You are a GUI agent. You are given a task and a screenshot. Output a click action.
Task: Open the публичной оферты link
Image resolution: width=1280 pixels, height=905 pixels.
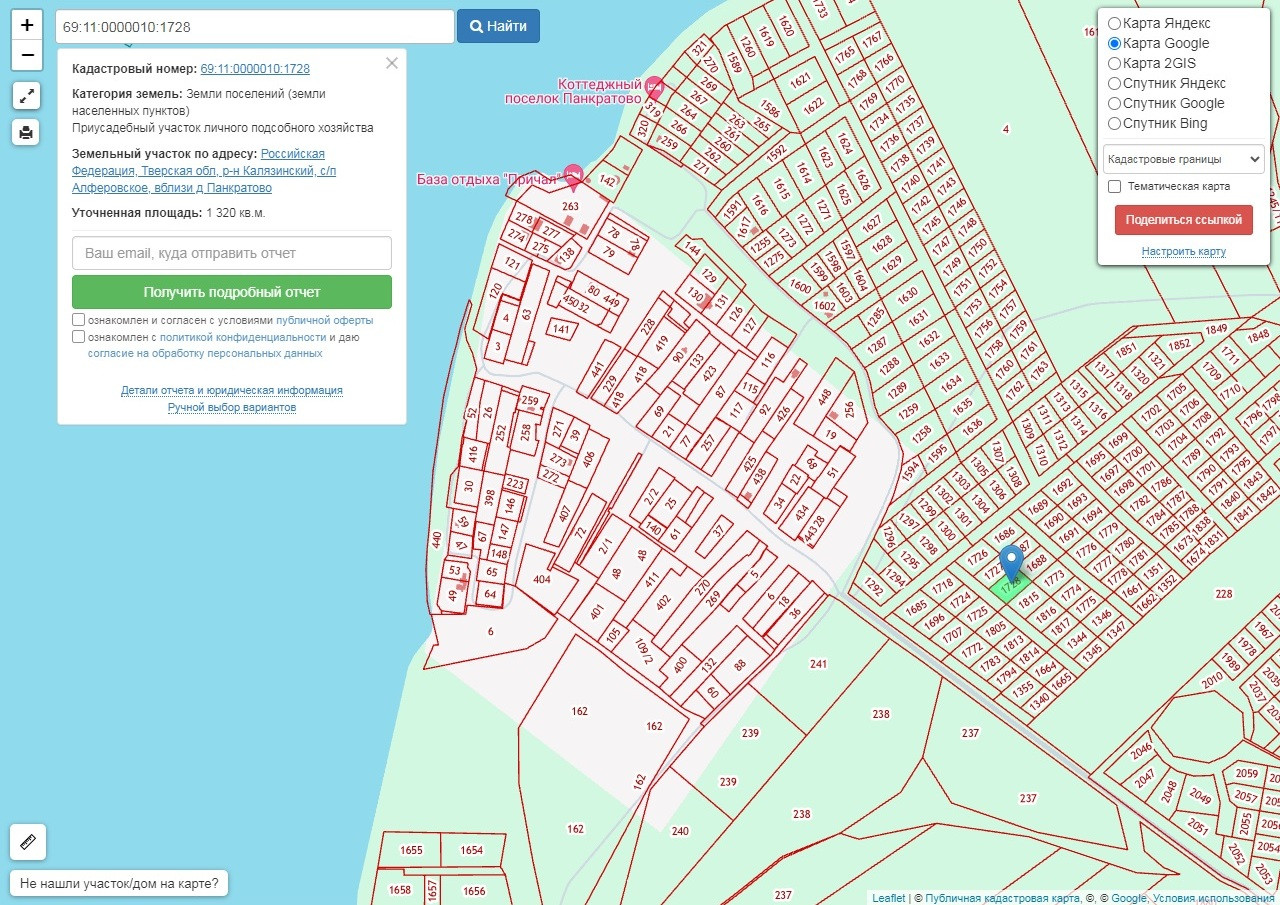pos(325,321)
